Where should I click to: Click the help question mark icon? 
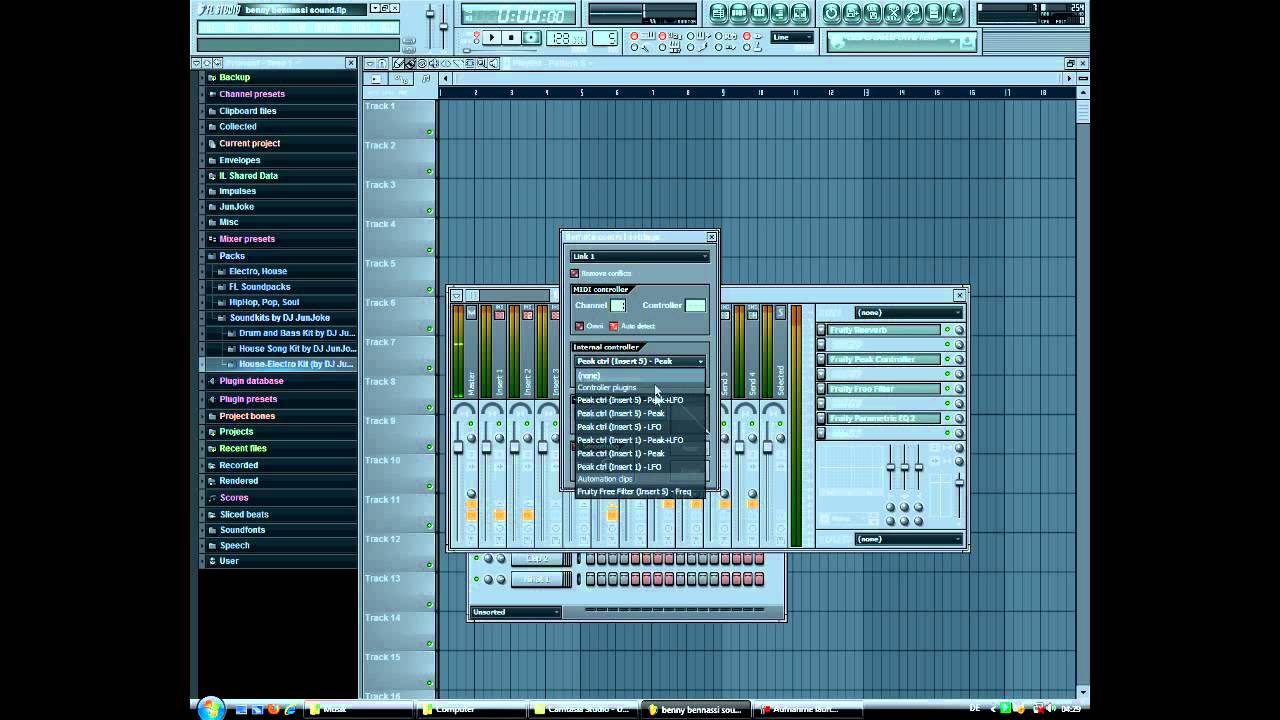(x=954, y=13)
